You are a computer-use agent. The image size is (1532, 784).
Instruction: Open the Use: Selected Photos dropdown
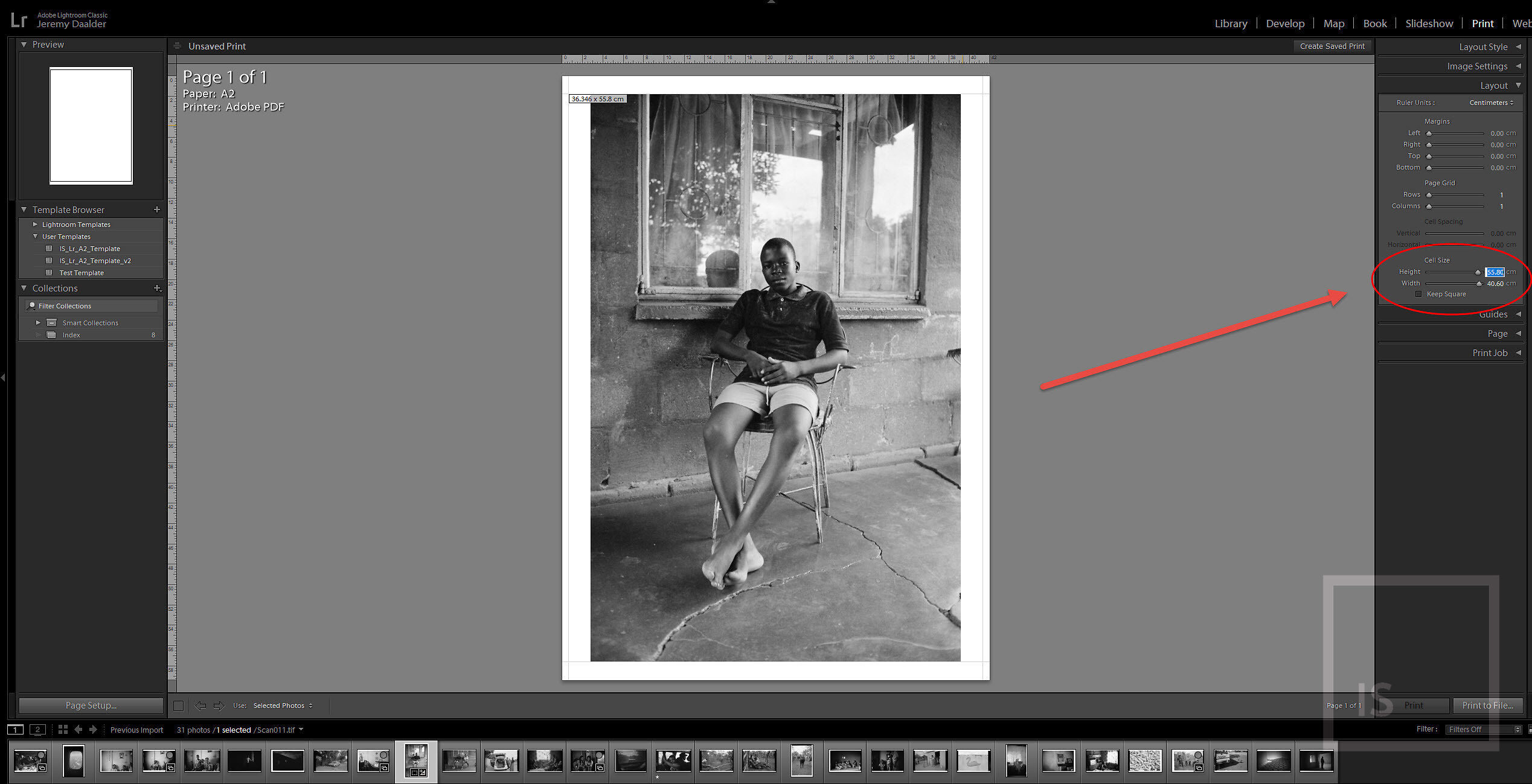pyautogui.click(x=282, y=705)
